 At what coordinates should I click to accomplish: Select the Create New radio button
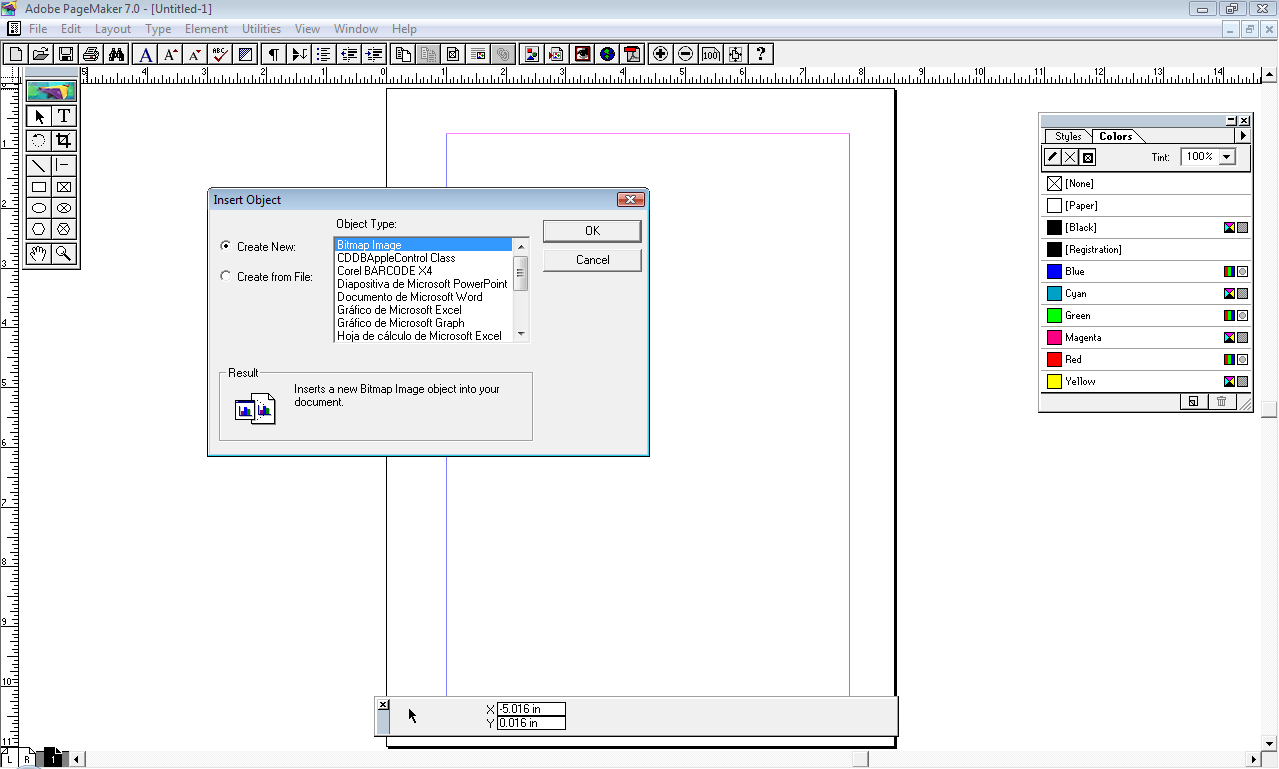[226, 246]
